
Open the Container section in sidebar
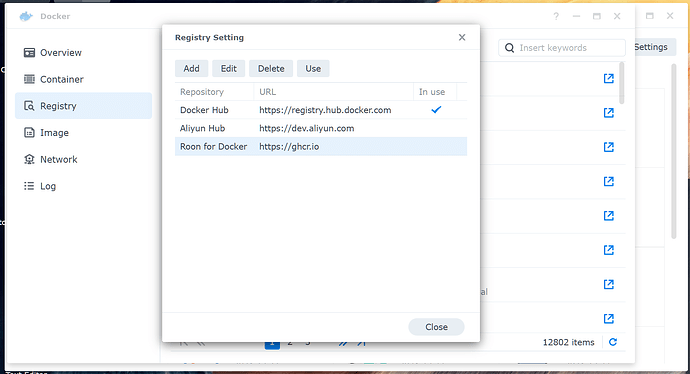click(x=83, y=79)
